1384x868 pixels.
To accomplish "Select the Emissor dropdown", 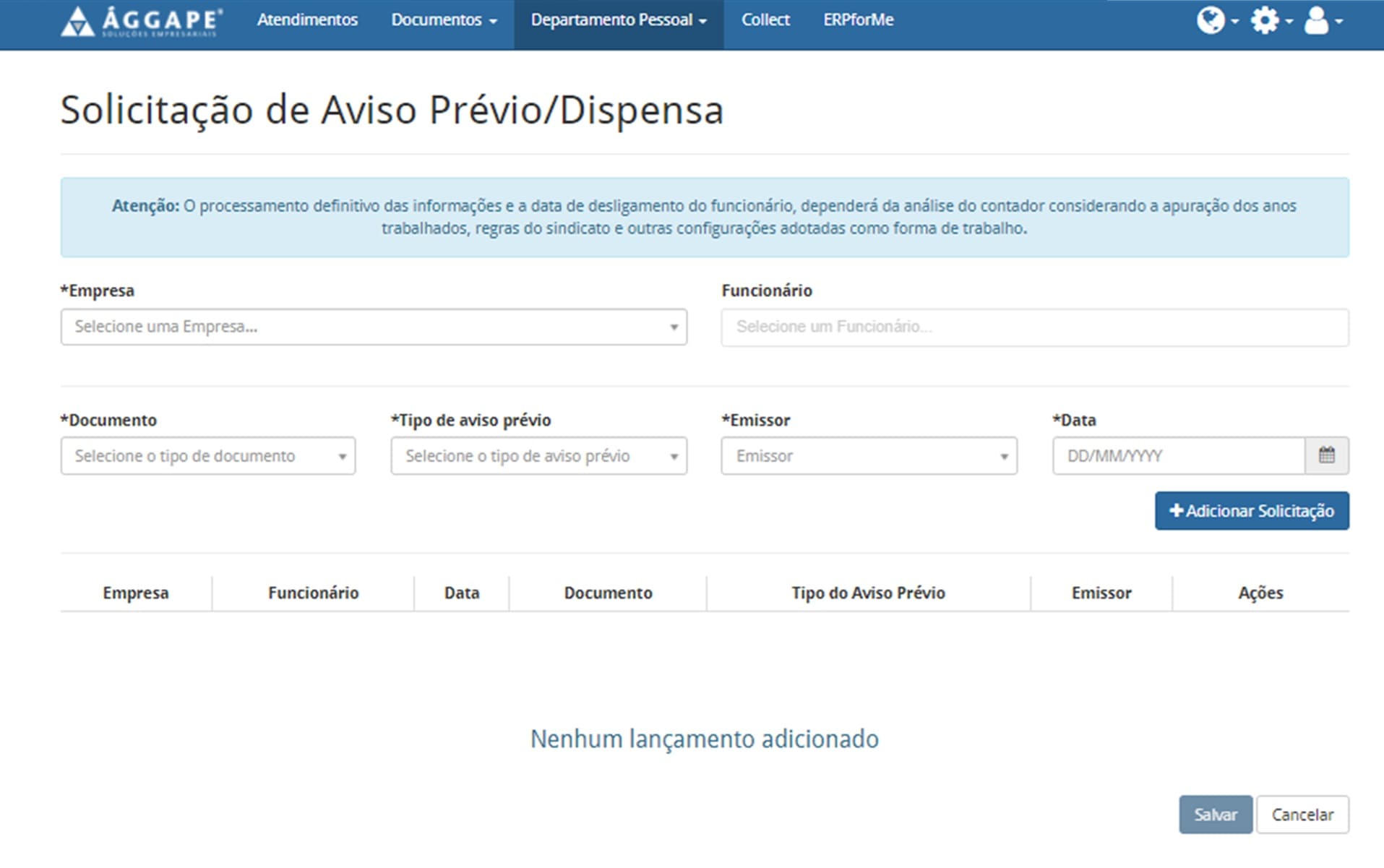I will pyautogui.click(x=869, y=456).
